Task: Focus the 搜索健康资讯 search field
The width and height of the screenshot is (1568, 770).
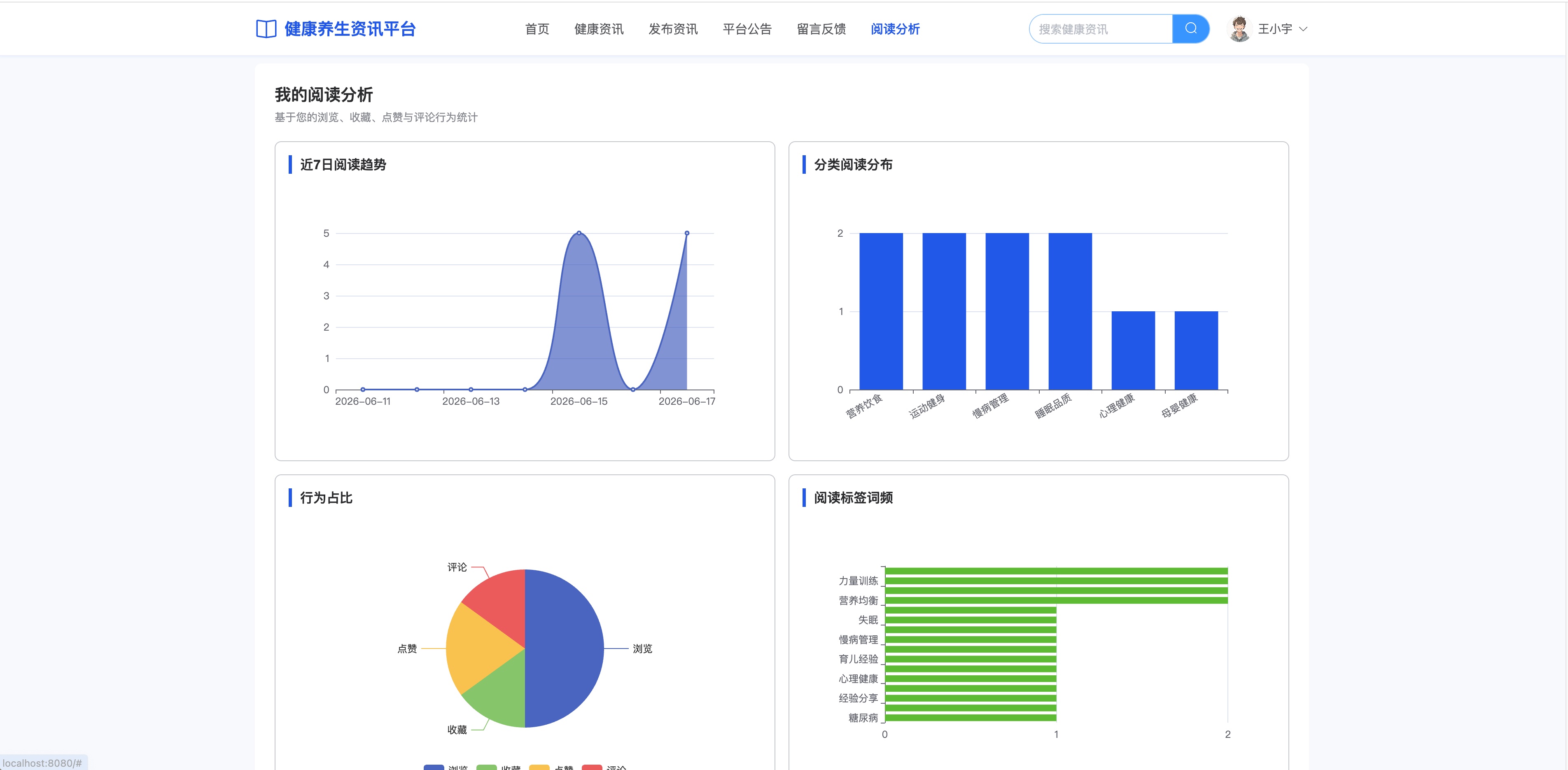Action: click(1101, 28)
